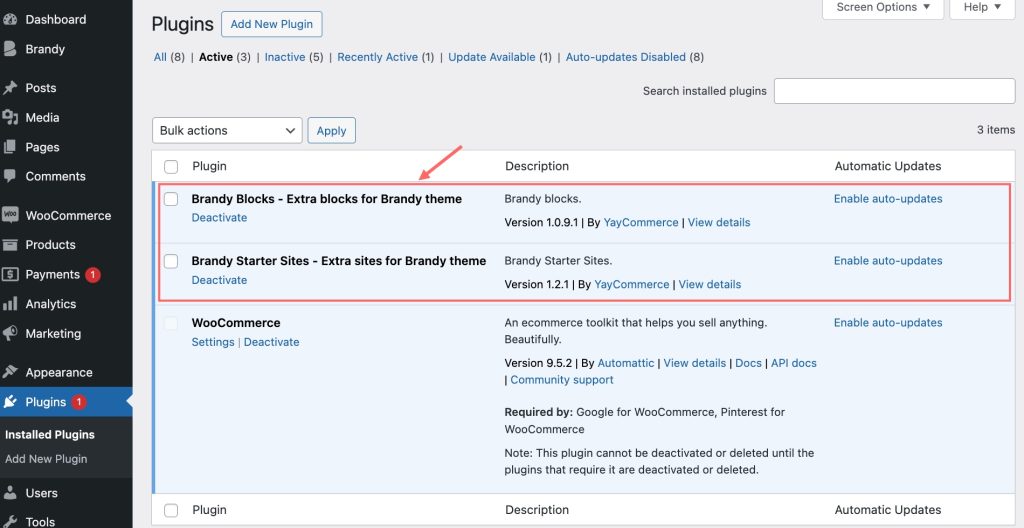The width and height of the screenshot is (1024, 528).
Task: Show the Active plugins filter
Action: tap(216, 58)
